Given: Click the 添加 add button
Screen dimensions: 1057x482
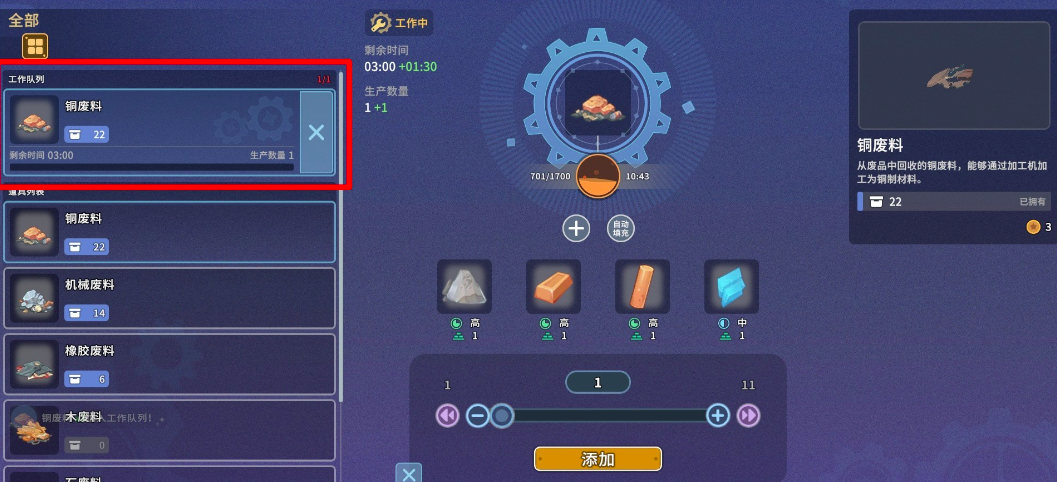Looking at the screenshot, I should pyautogui.click(x=598, y=459).
